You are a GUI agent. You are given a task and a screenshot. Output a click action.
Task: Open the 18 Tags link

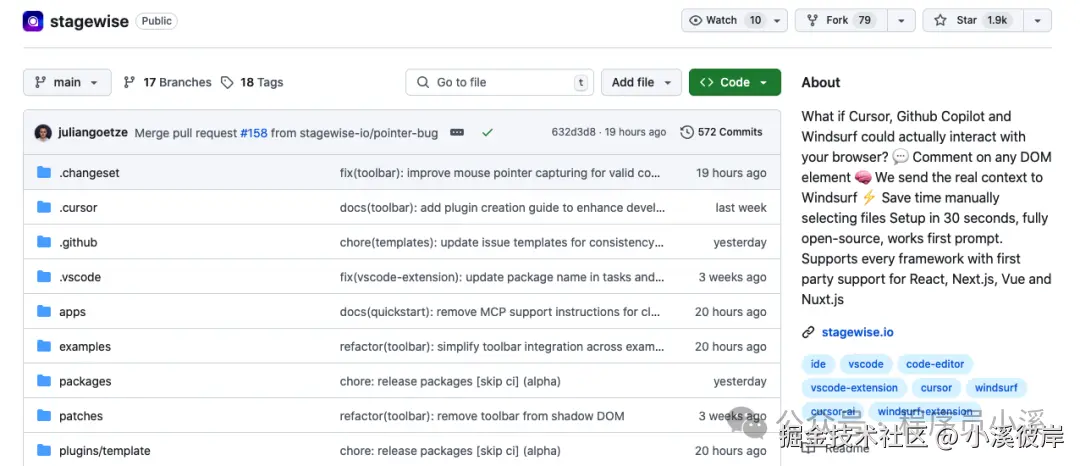[x=252, y=82]
